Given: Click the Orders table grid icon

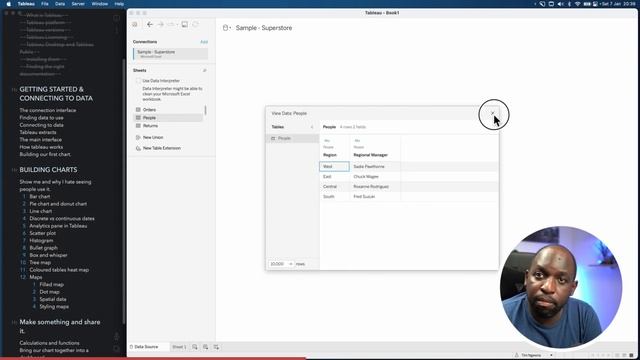Looking at the screenshot, I should point(138,110).
